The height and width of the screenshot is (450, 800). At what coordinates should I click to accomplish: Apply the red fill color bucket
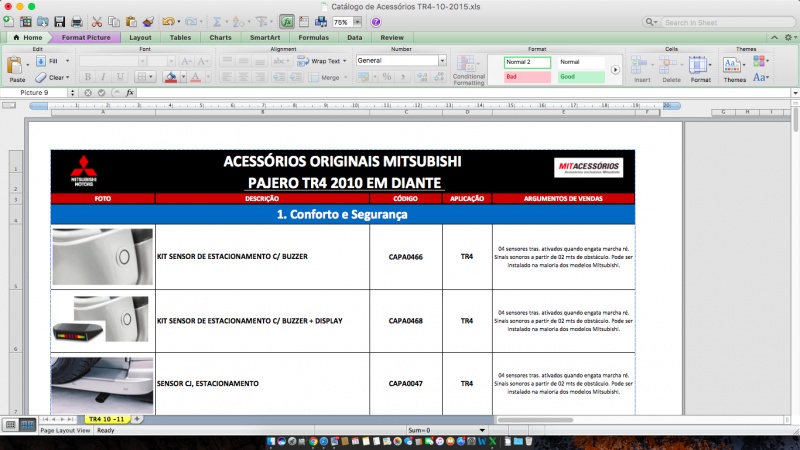[x=171, y=77]
